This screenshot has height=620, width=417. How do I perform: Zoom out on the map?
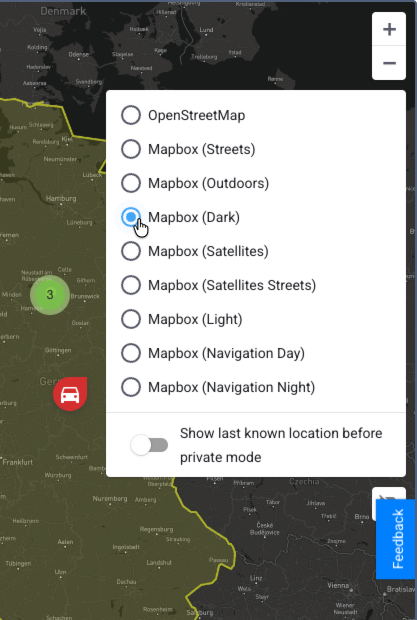[389, 63]
